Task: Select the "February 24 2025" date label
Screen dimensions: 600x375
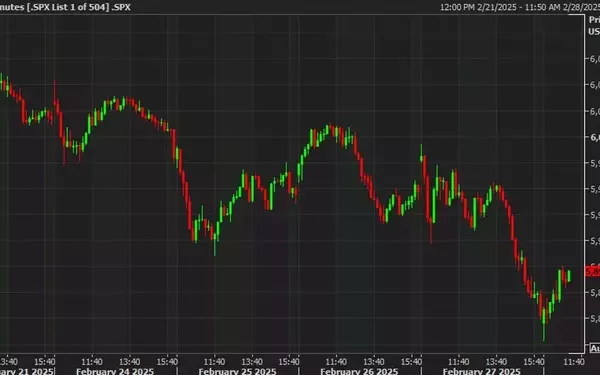Action: tap(115, 371)
